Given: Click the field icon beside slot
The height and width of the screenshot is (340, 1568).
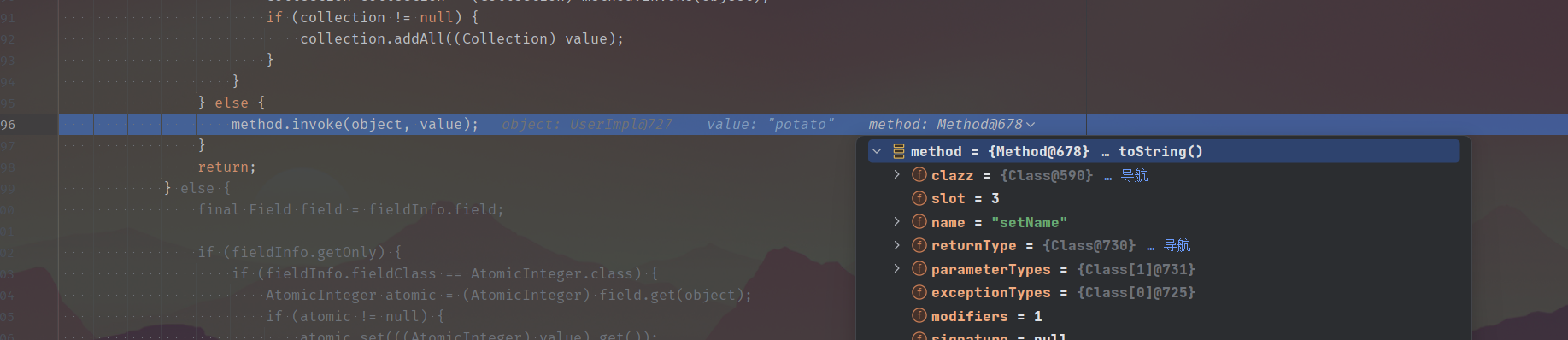Looking at the screenshot, I should [919, 198].
